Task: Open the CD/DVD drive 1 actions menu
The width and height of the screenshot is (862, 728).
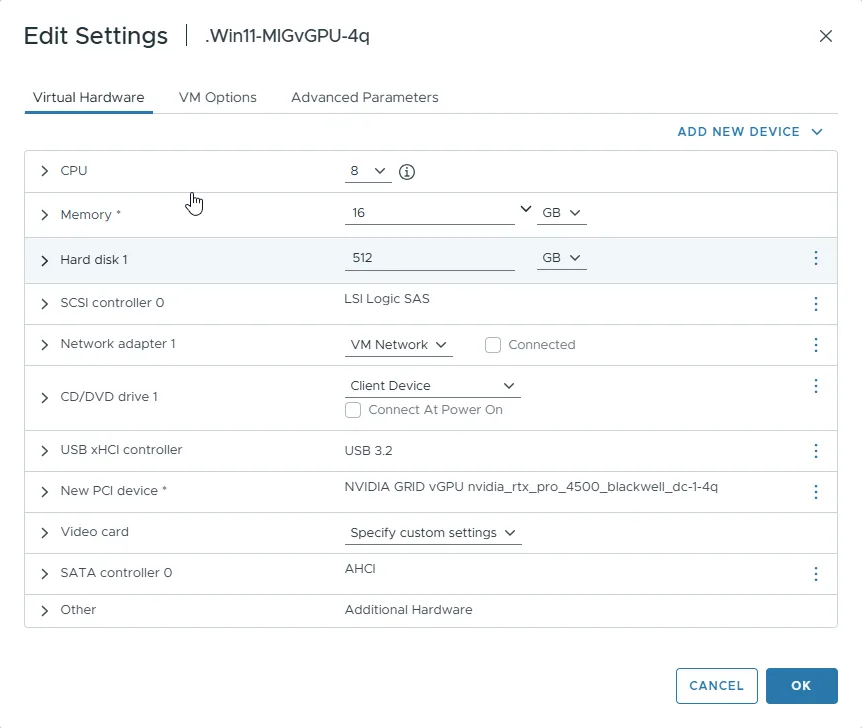Action: coord(815,386)
